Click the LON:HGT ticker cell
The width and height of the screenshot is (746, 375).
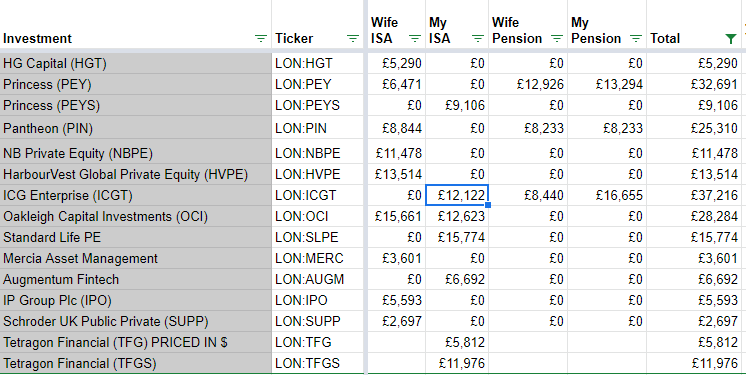317,63
